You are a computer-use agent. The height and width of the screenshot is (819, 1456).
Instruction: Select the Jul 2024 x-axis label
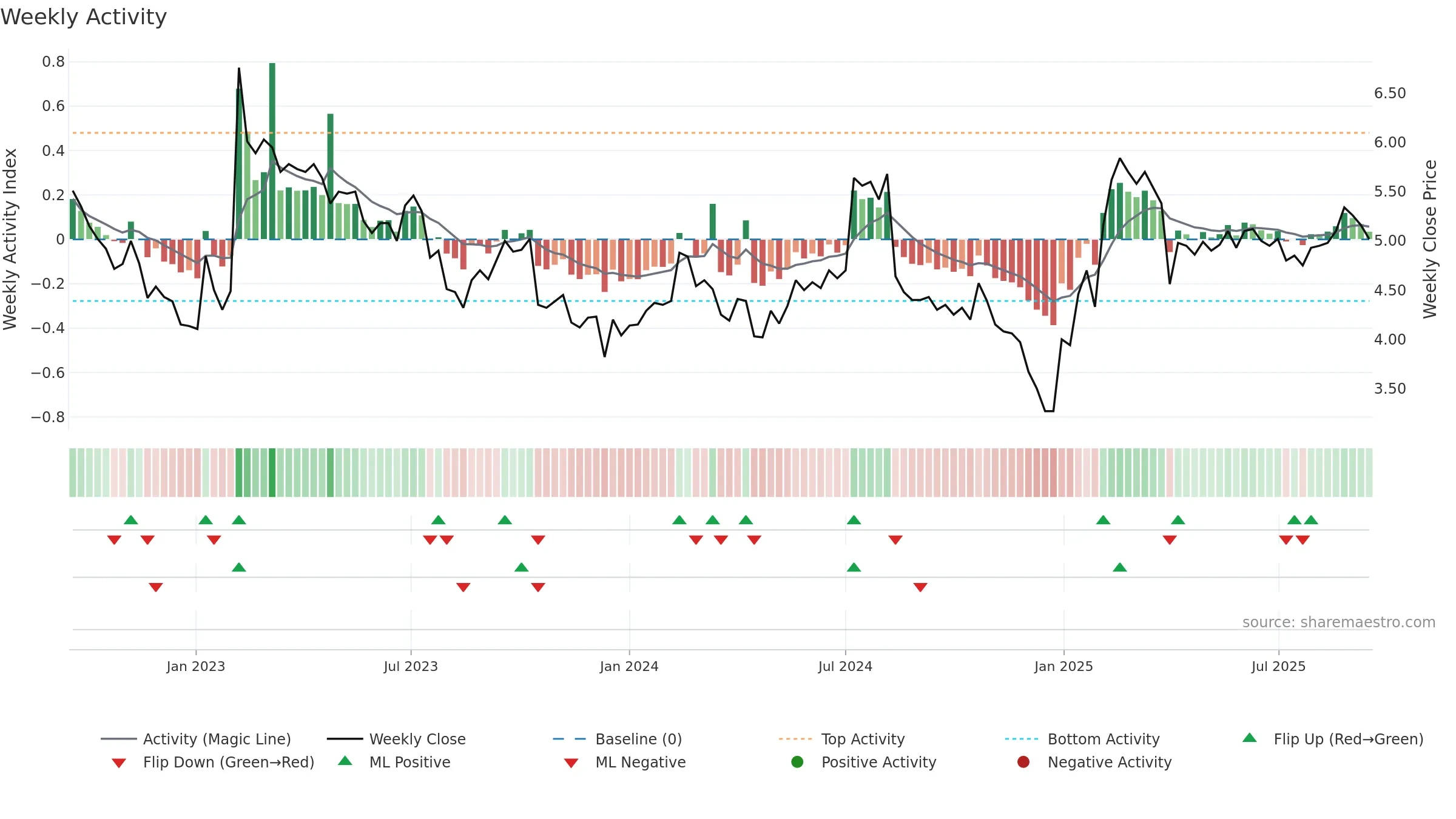845,666
